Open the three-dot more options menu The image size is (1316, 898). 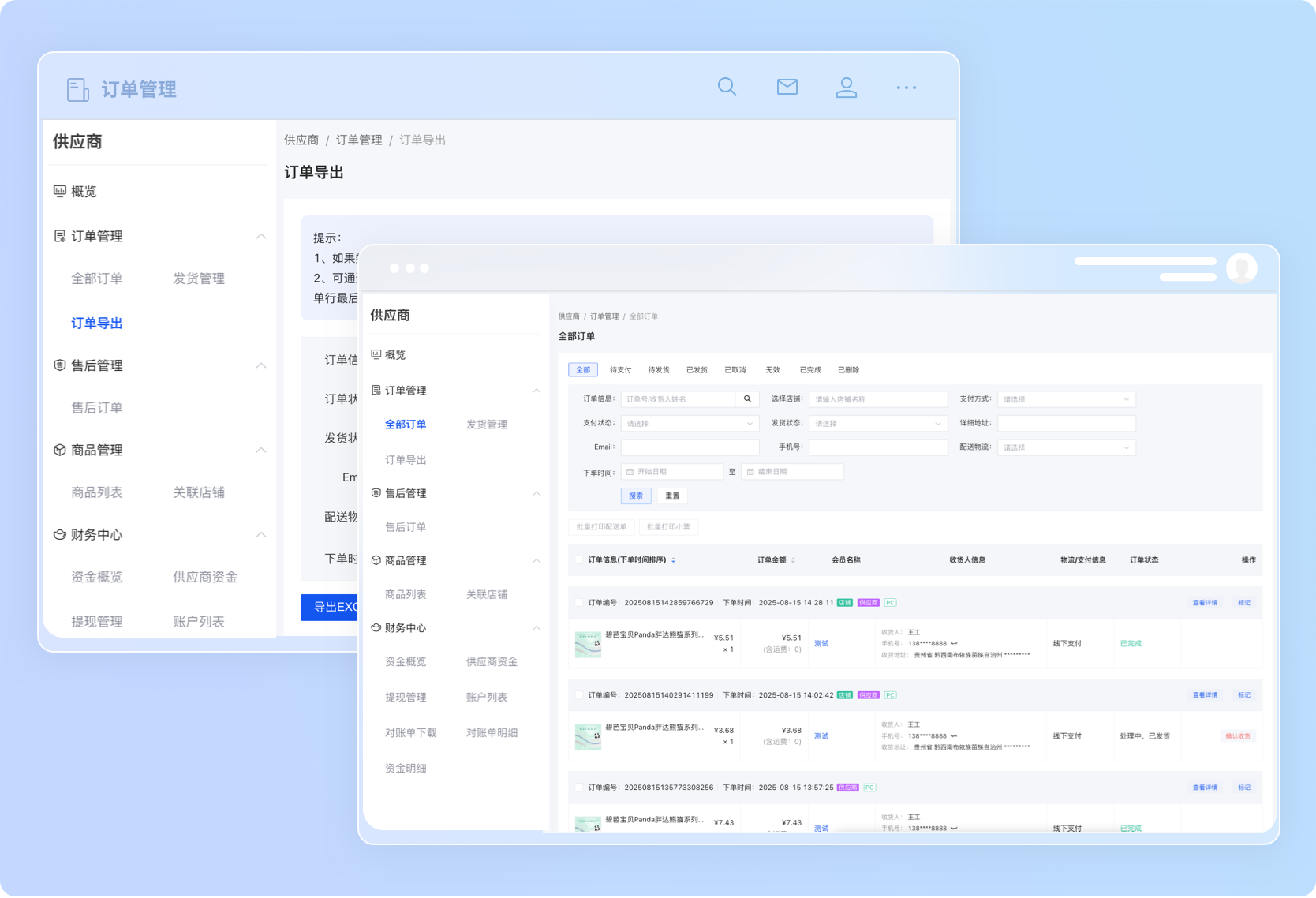[906, 88]
